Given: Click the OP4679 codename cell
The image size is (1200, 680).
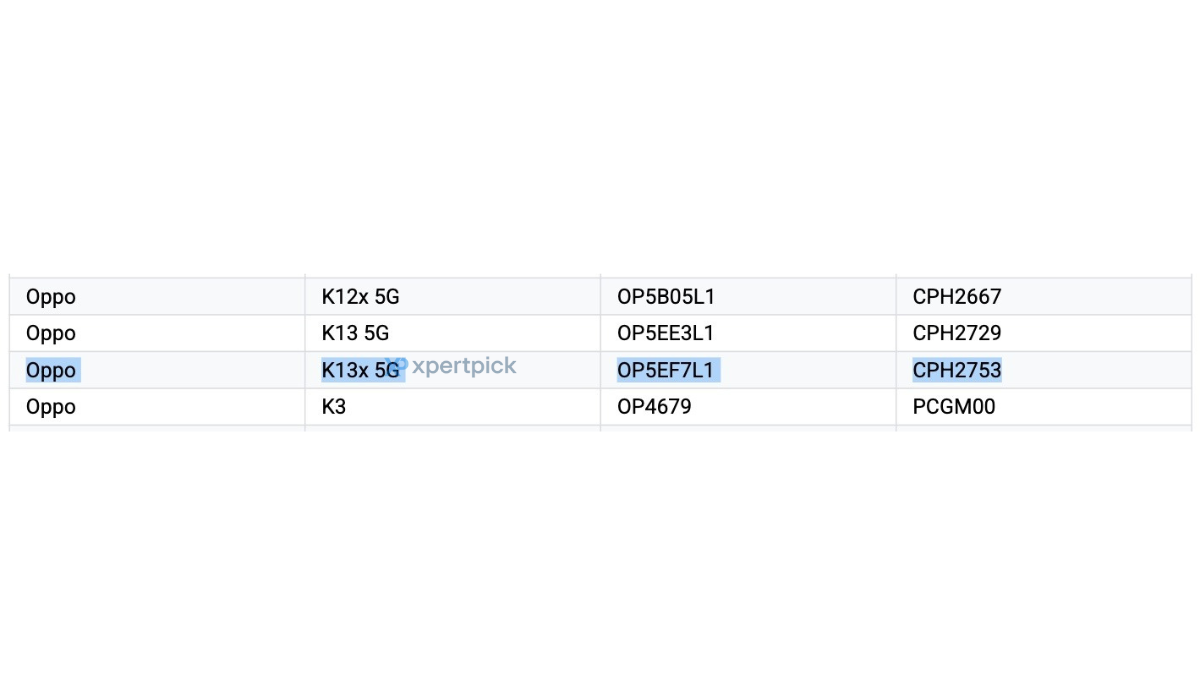Looking at the screenshot, I should [x=654, y=407].
